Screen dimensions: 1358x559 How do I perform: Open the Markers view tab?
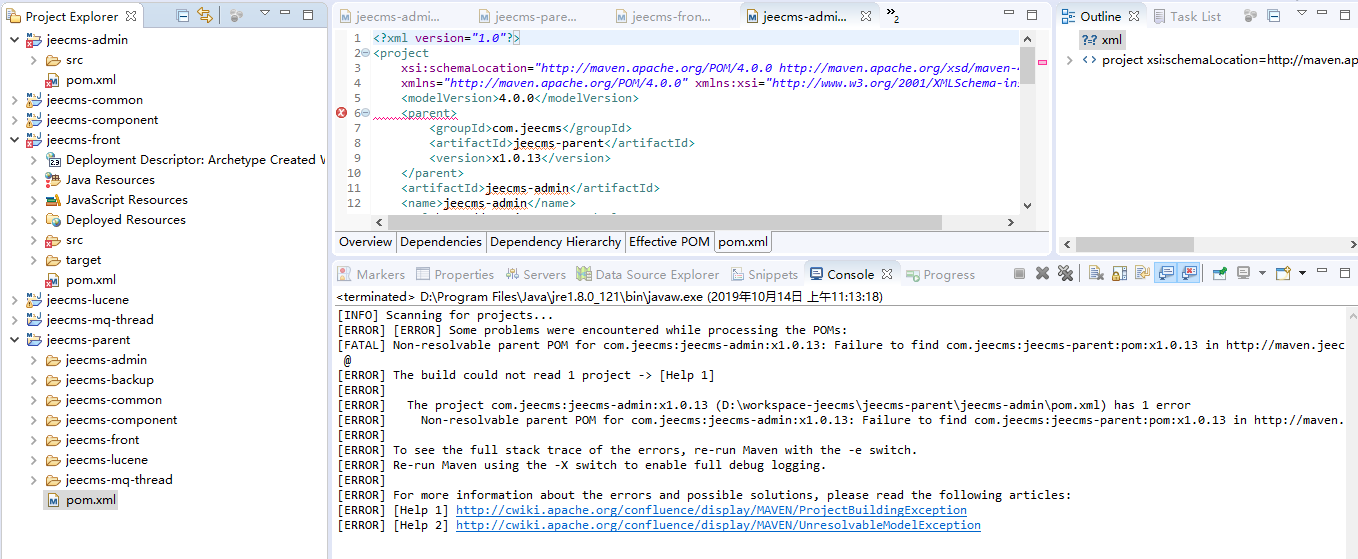[371, 274]
